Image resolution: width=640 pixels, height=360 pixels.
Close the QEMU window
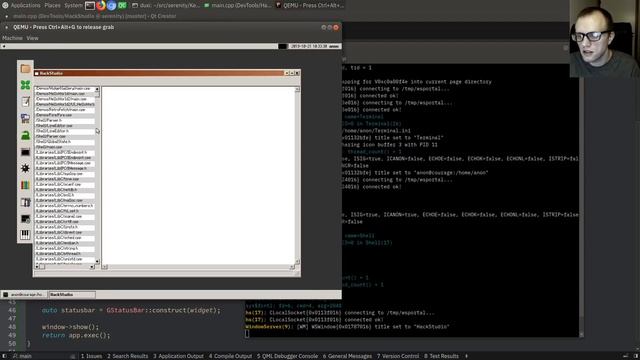click(336, 27)
